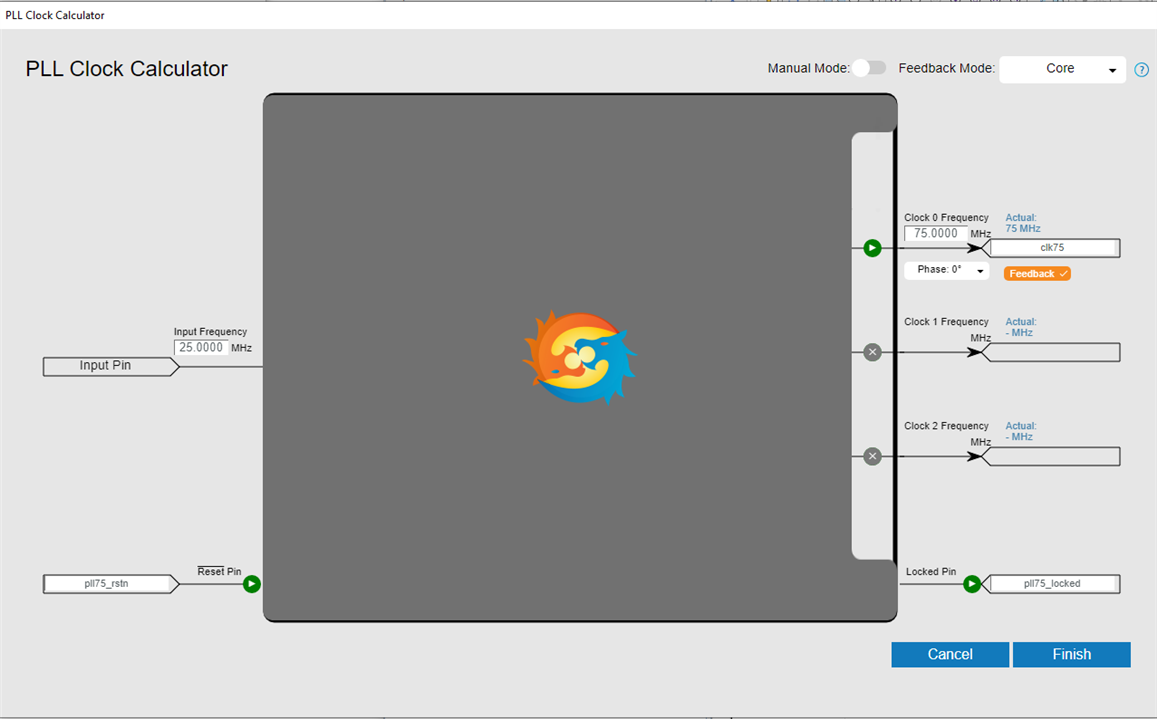The height and width of the screenshot is (719, 1157).
Task: Edit the pll75_rstn pin name field
Action: point(106,584)
